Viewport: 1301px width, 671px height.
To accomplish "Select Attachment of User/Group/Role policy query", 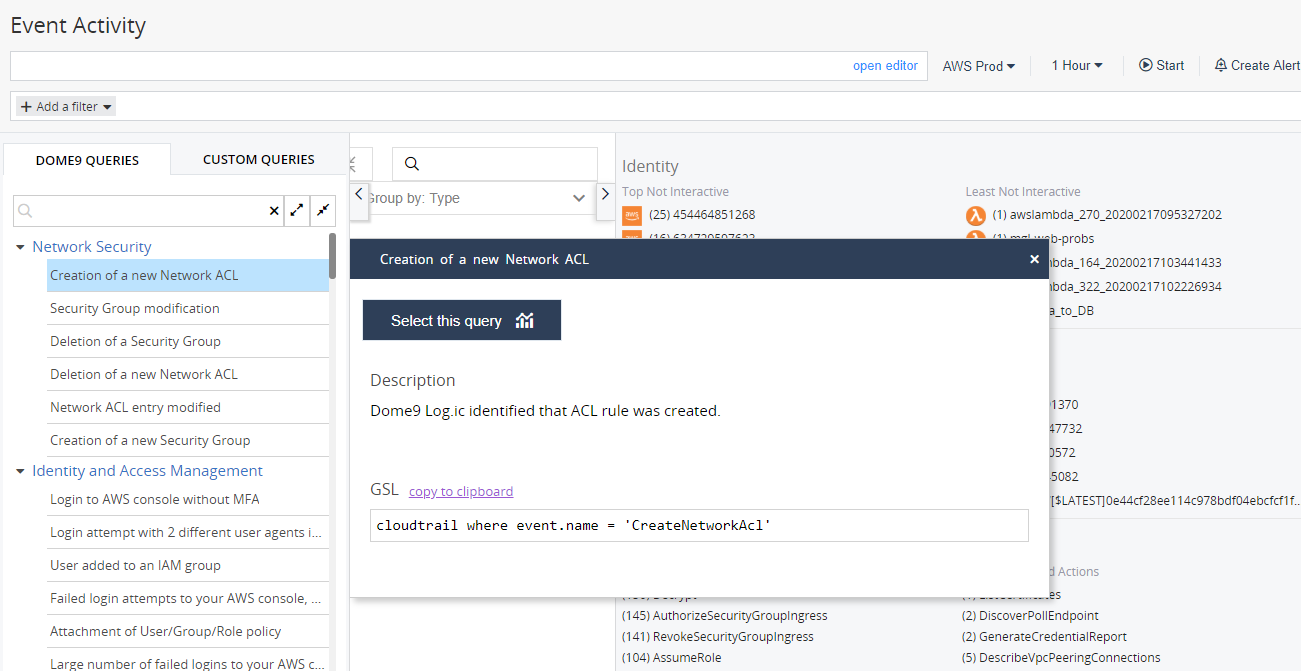I will coord(188,631).
